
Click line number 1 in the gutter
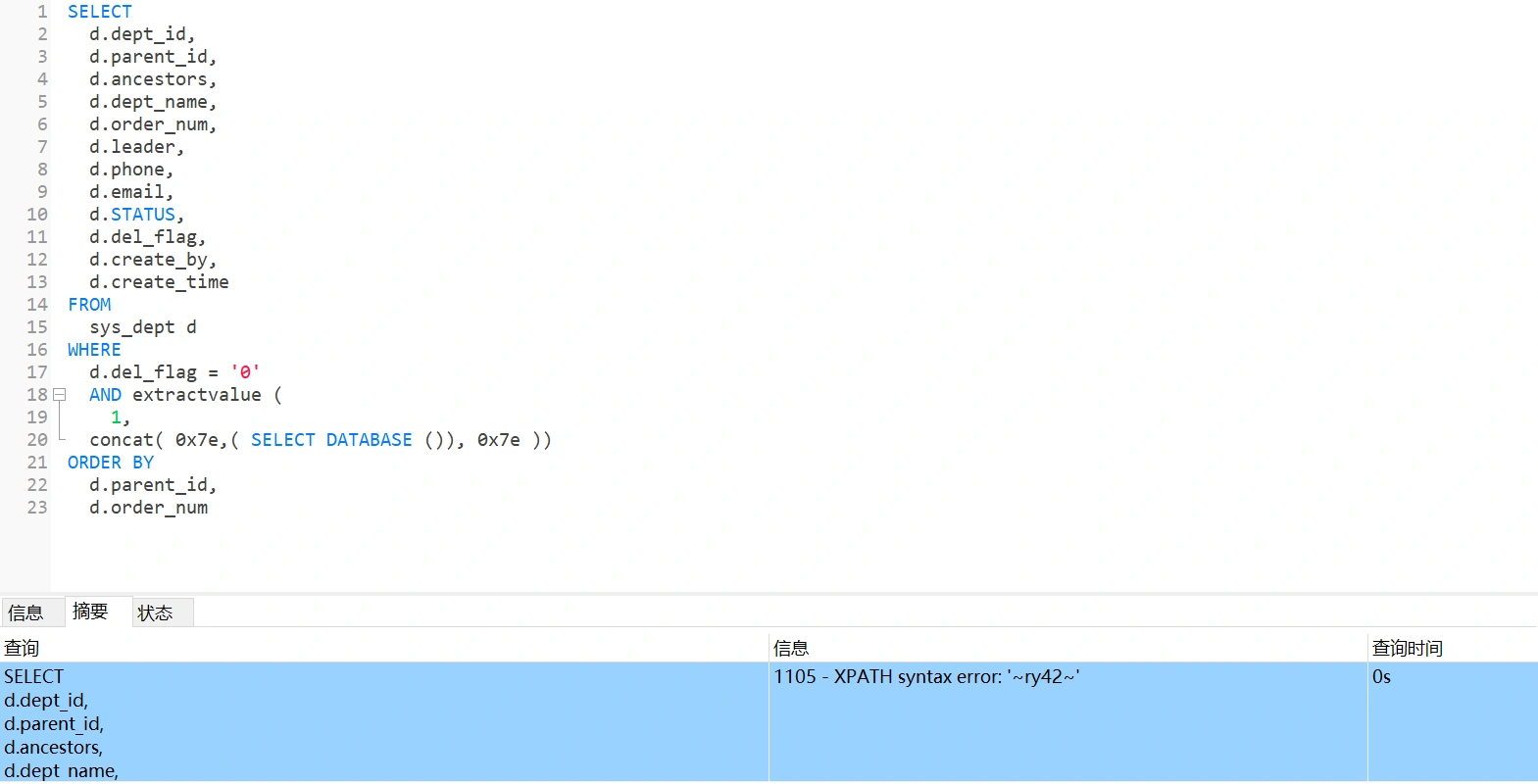[42, 12]
